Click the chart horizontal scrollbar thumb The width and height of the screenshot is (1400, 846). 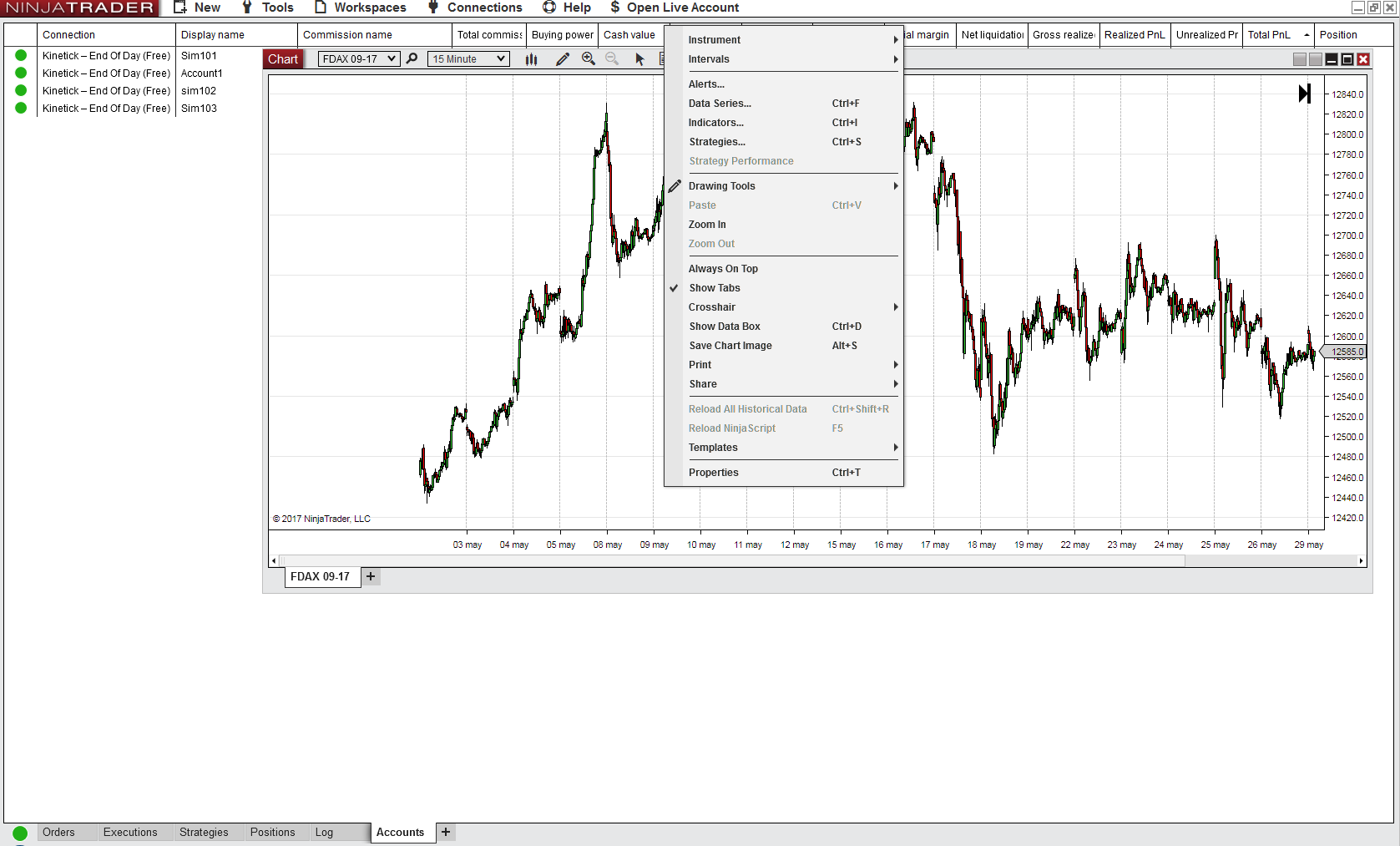click(x=731, y=561)
